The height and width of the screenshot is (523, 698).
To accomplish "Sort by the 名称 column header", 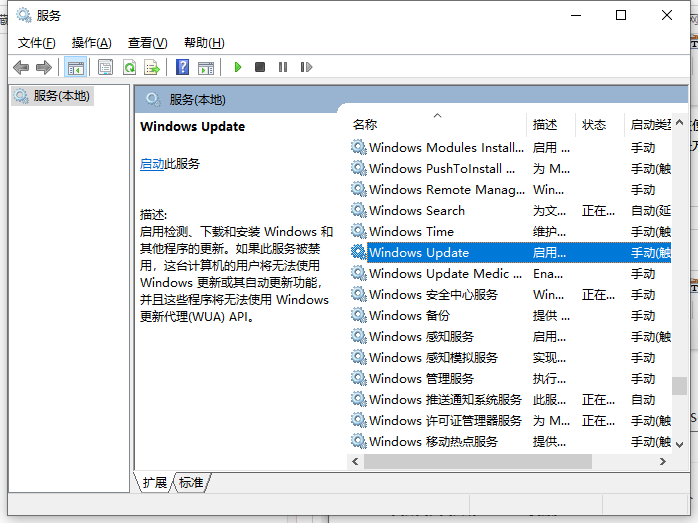I will (365, 125).
